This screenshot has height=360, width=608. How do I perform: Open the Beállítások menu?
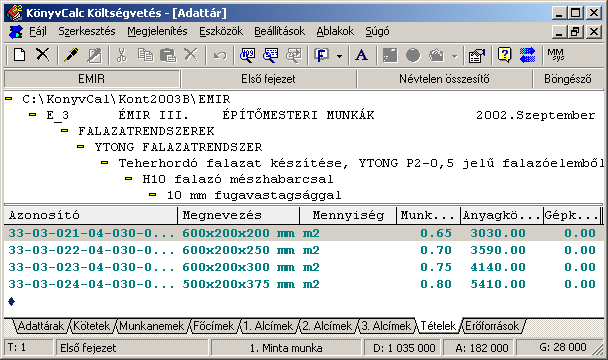tap(280, 31)
